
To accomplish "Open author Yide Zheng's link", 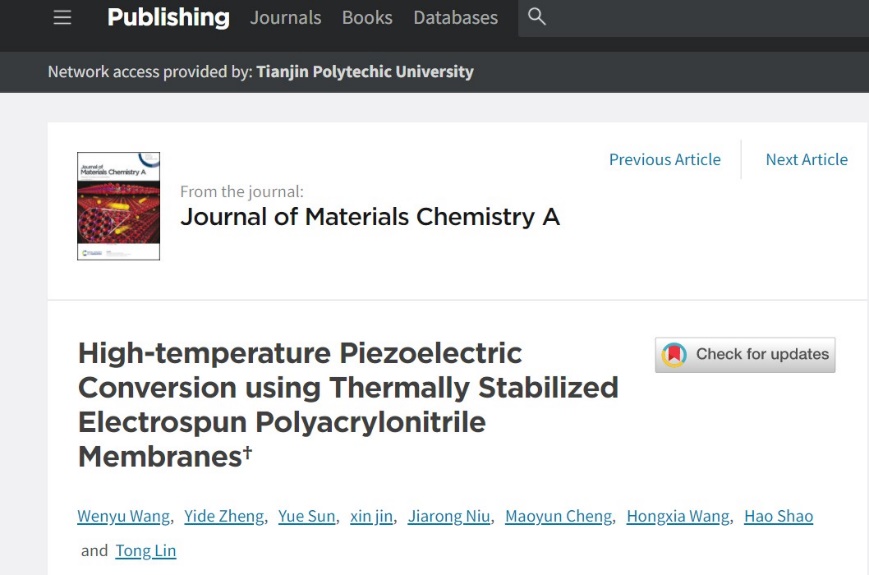I will (224, 516).
